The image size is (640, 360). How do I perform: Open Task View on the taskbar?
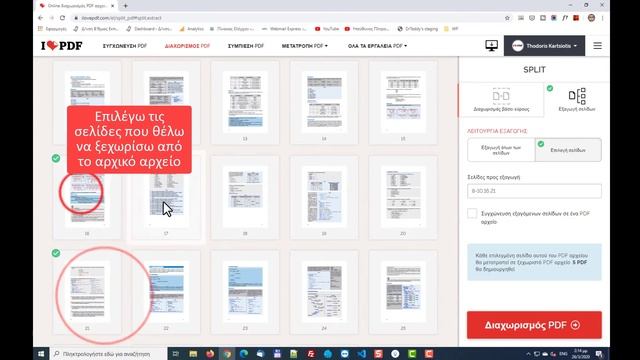pyautogui.click(x=176, y=354)
